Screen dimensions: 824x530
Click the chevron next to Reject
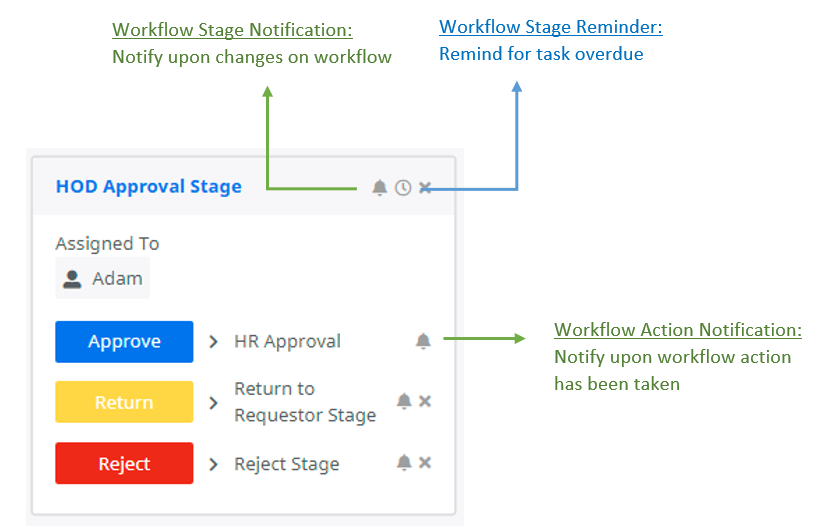click(213, 464)
